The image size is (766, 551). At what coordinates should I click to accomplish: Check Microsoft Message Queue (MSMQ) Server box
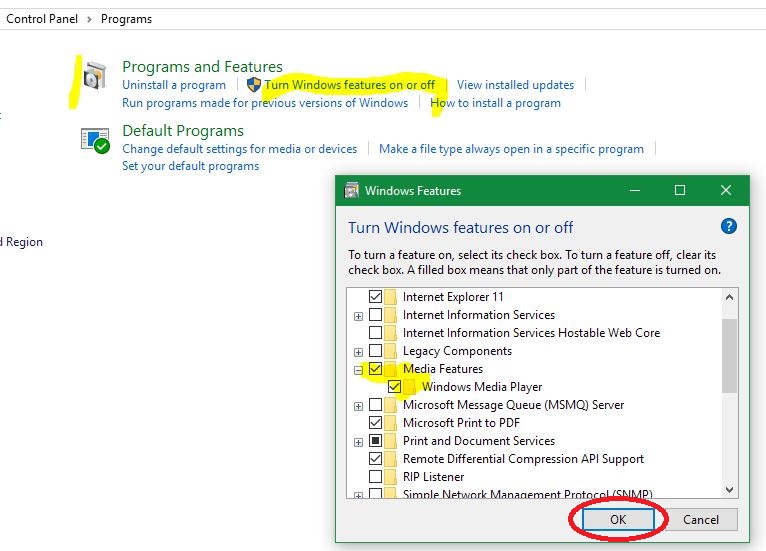point(375,404)
